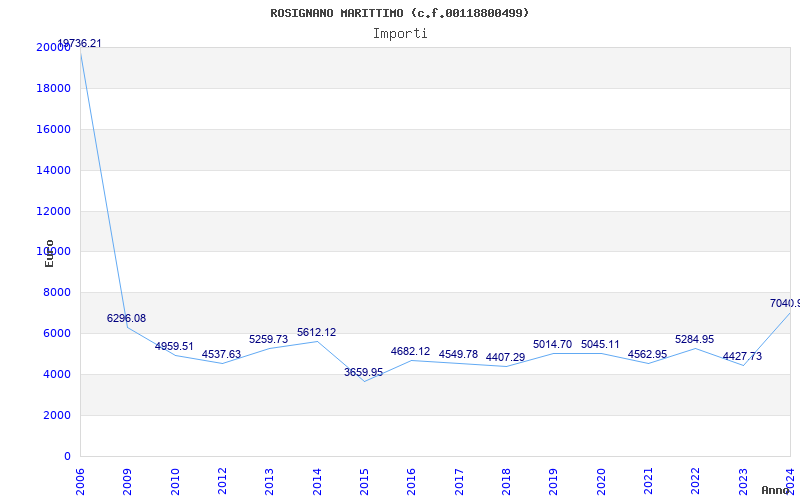800x500 pixels.
Task: Click the y-axis value 18000
Action: pyautogui.click(x=53, y=88)
